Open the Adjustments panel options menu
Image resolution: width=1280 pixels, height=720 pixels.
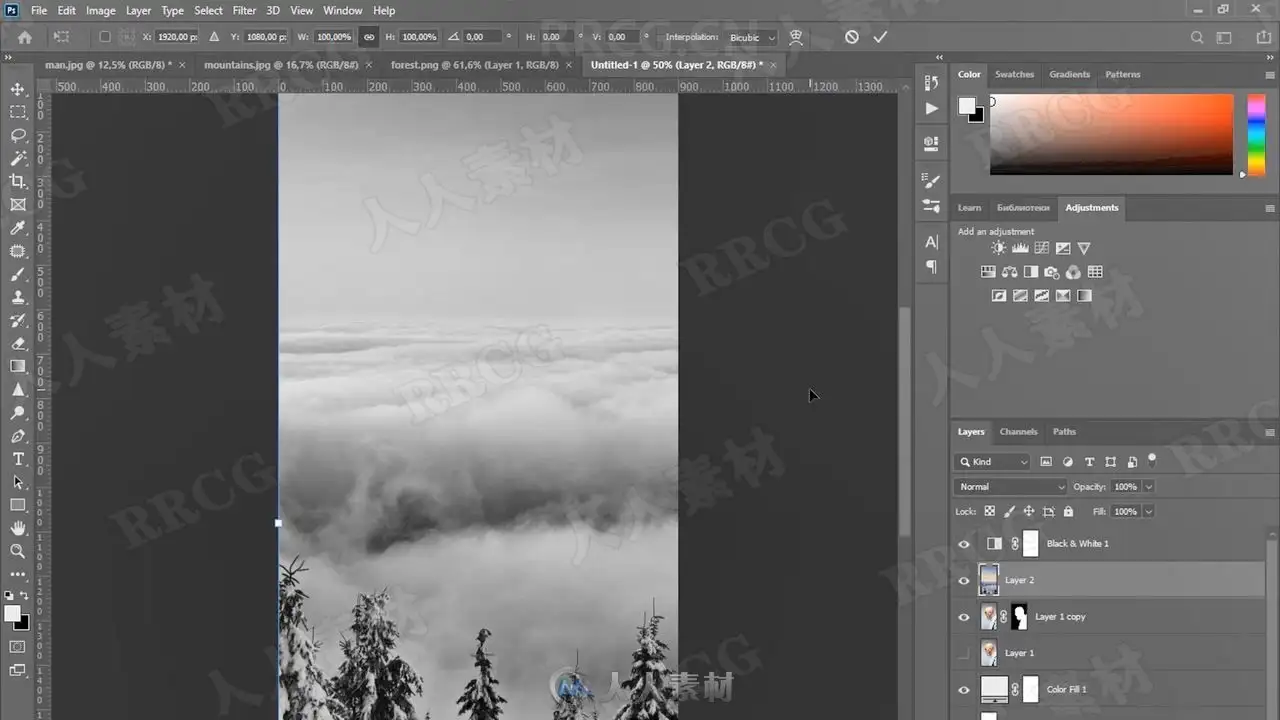1270,208
